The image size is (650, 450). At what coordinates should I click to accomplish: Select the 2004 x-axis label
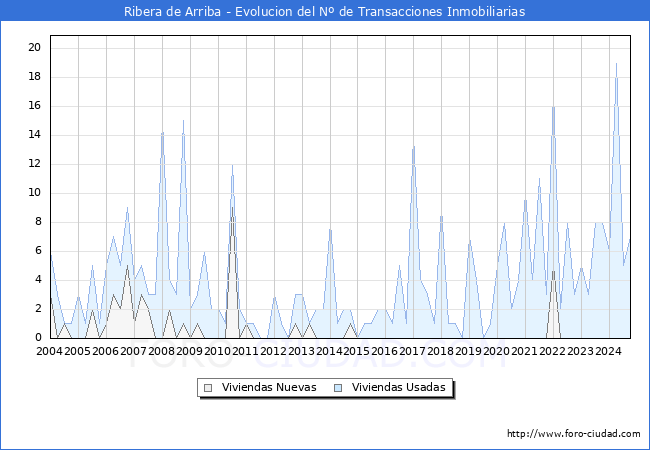pyautogui.click(x=49, y=351)
